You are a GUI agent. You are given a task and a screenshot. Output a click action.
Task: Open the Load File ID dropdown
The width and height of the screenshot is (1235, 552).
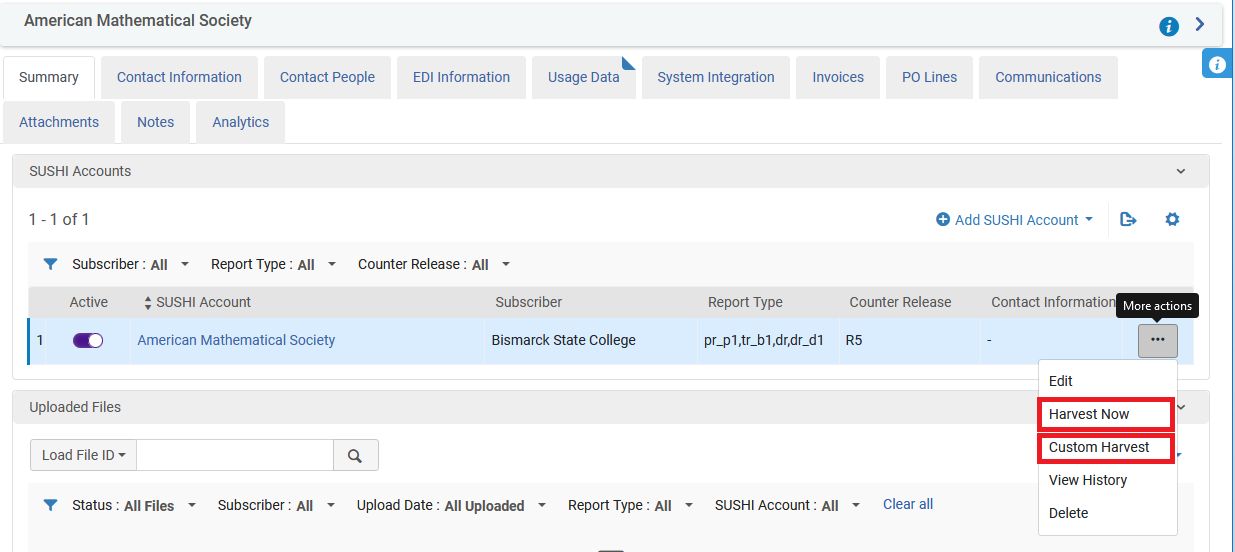[83, 455]
